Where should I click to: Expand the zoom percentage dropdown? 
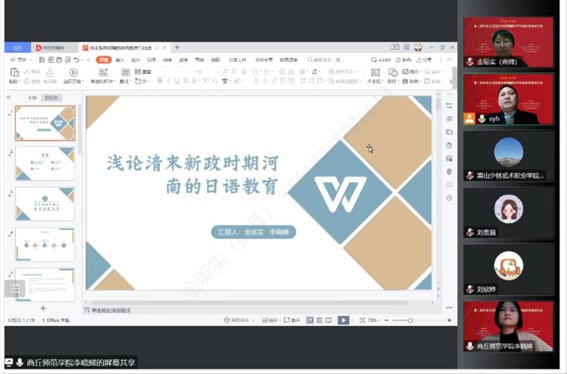pyautogui.click(x=373, y=320)
